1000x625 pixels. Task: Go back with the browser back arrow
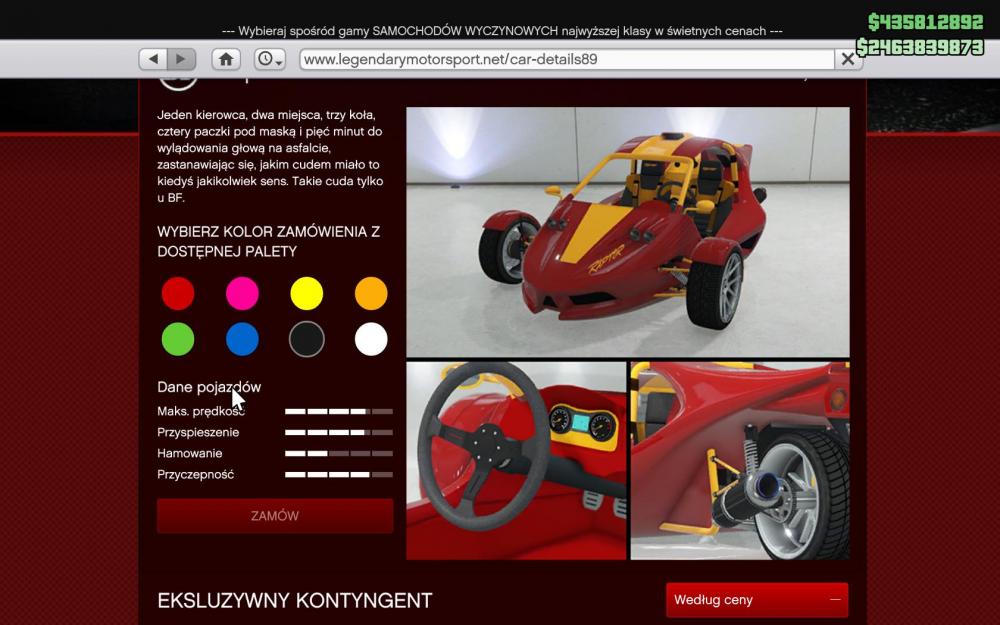154,59
